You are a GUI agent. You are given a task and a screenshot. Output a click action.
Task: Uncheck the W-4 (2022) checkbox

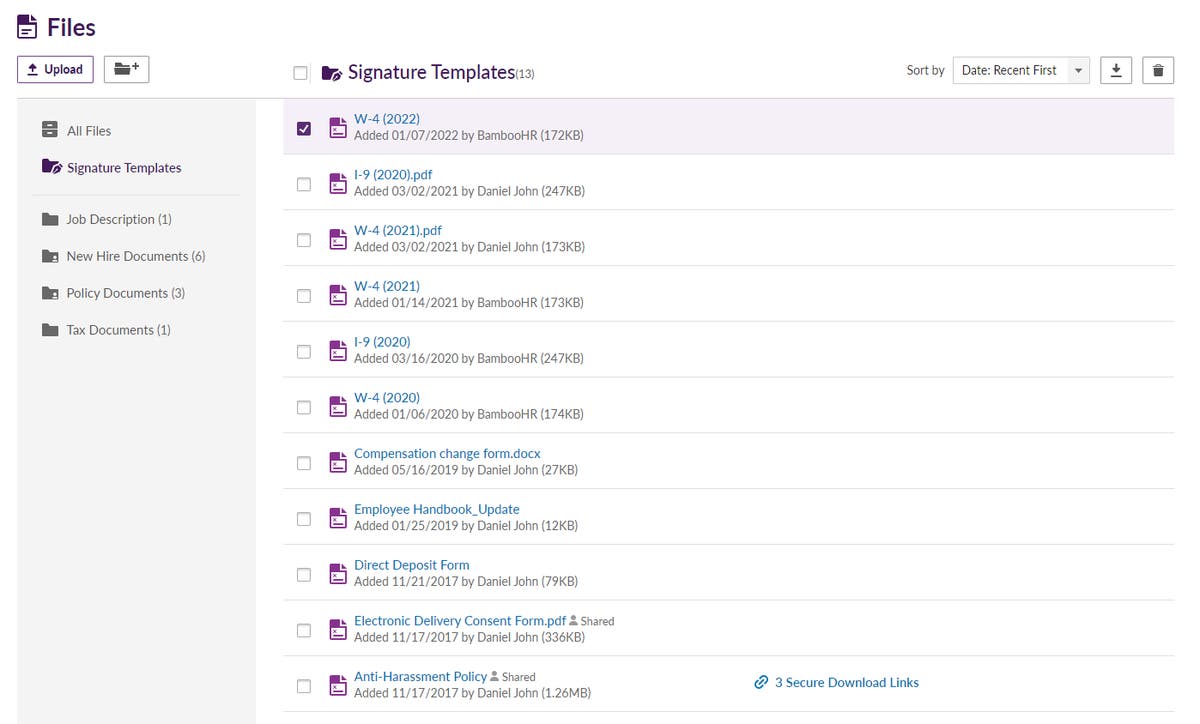tap(304, 128)
